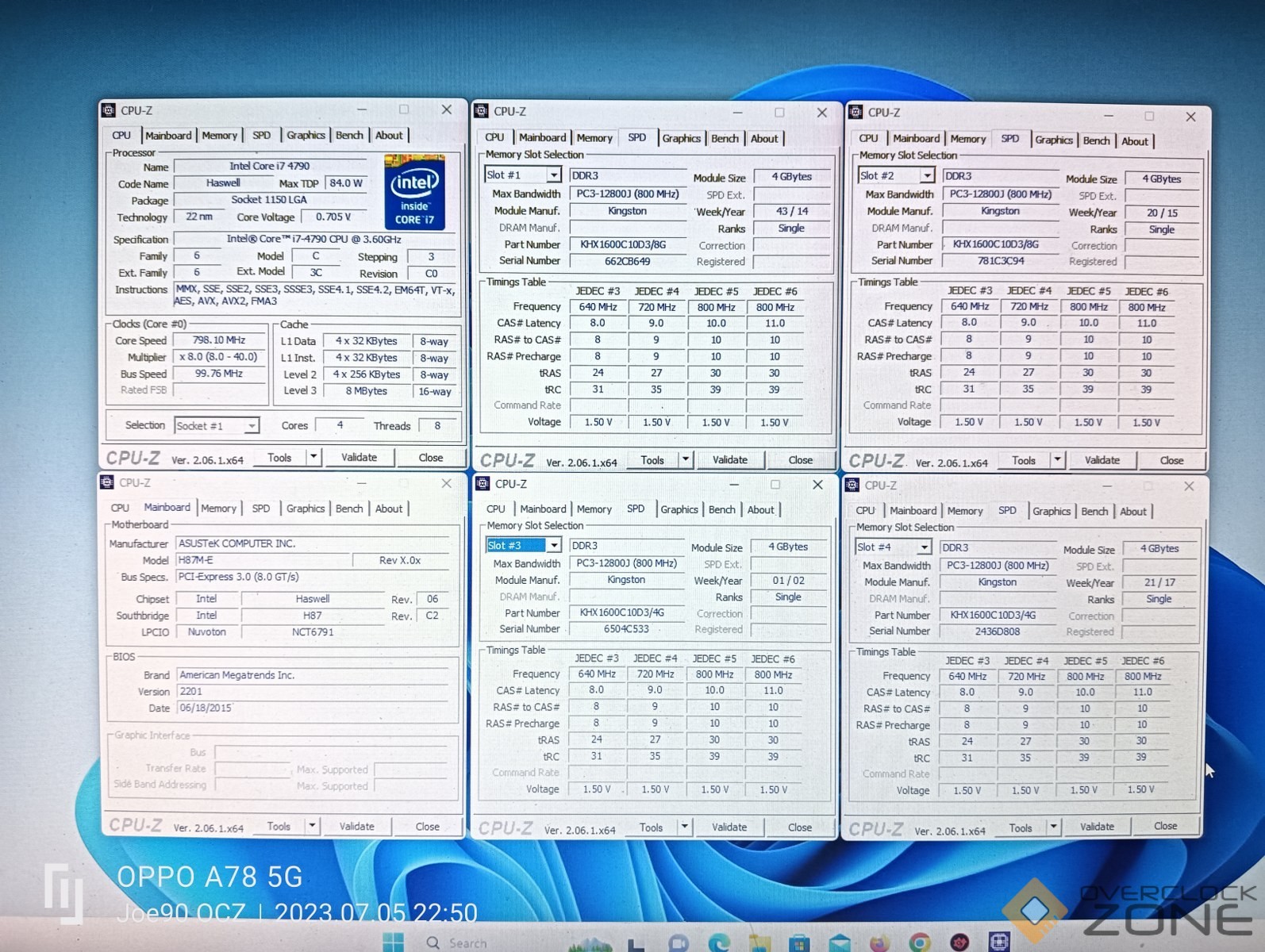1265x952 pixels.
Task: Expand the Slot #1 memory slot dropdown
Action: tap(554, 175)
